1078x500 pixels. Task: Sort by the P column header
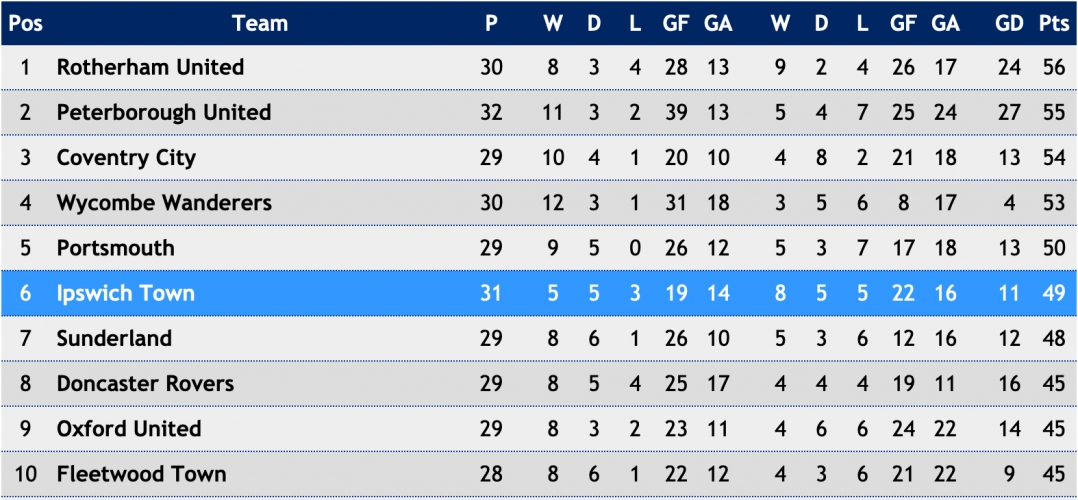click(491, 23)
